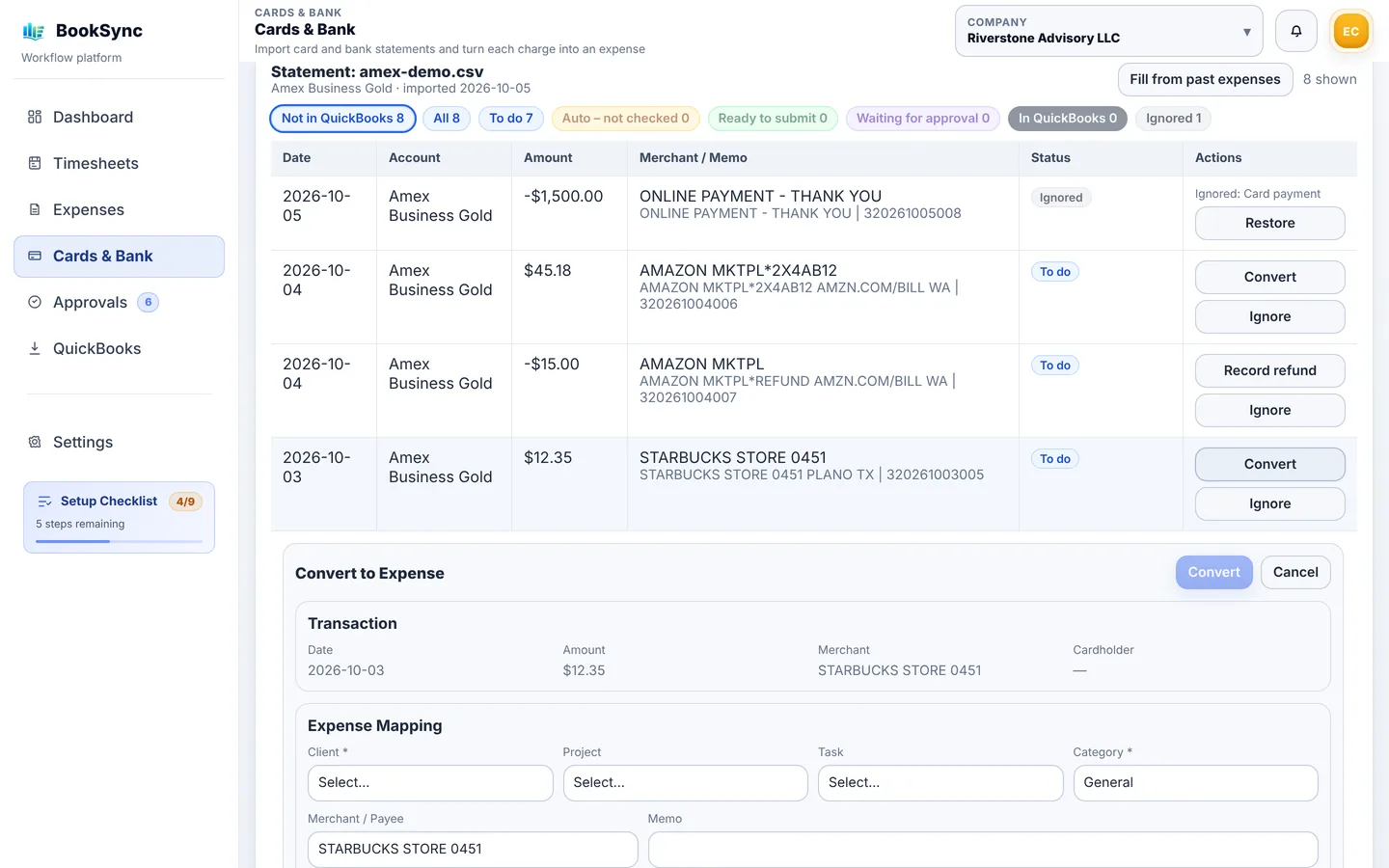Click Fill from past expenses
The image size is (1389, 868).
pyautogui.click(x=1205, y=79)
